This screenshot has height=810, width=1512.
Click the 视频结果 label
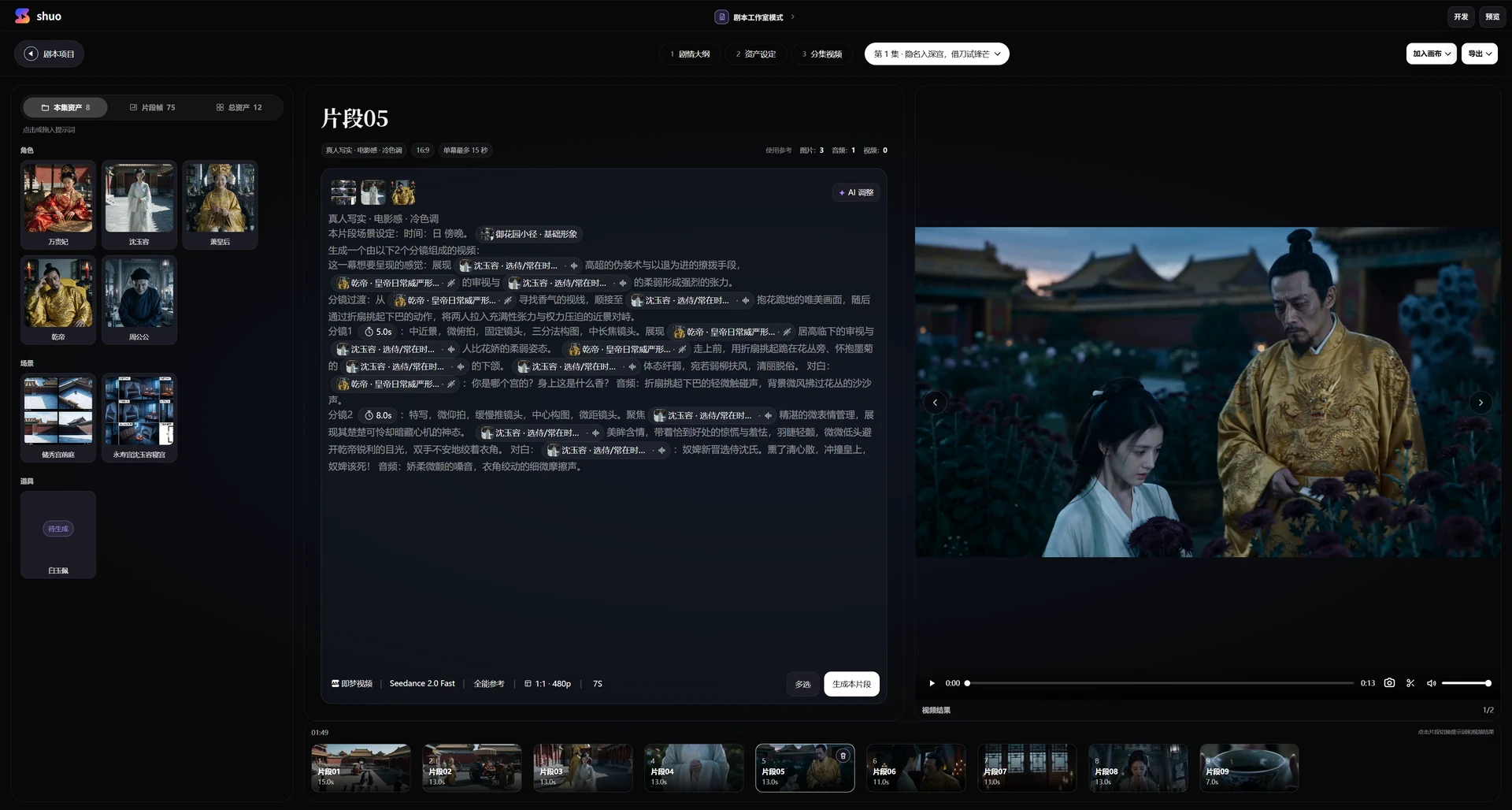(x=936, y=710)
